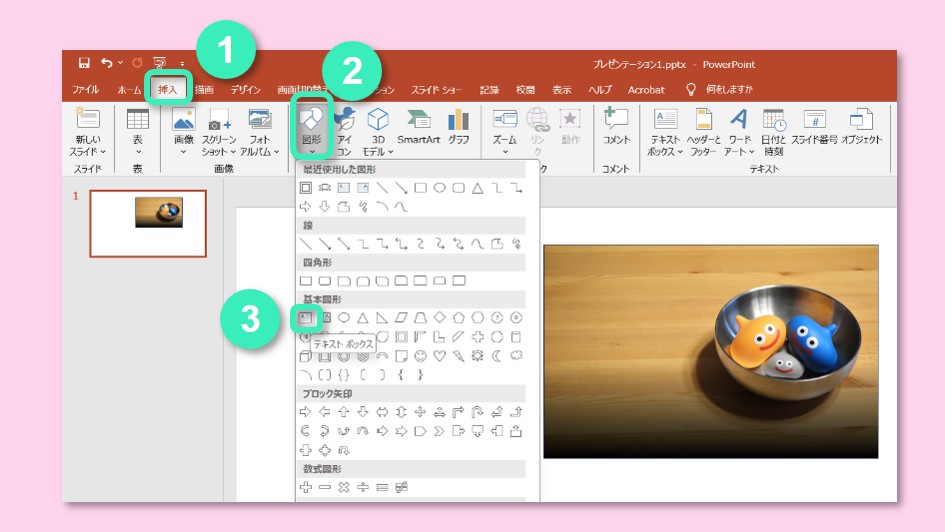Insert 日付と時刻 into the slide
945x532 pixels.
[x=773, y=133]
